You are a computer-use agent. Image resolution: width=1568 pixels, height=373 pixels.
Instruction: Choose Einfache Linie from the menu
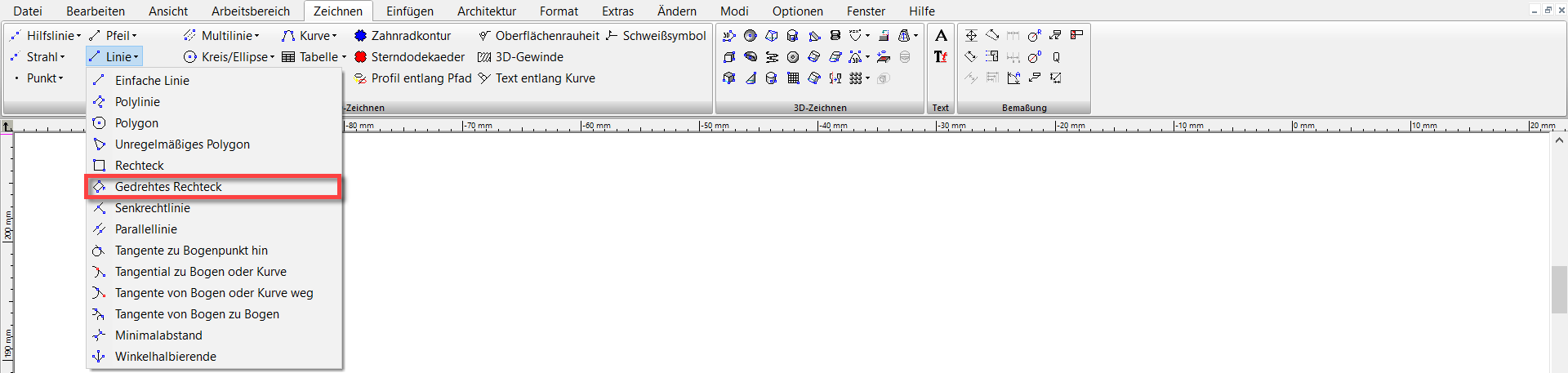coord(214,80)
